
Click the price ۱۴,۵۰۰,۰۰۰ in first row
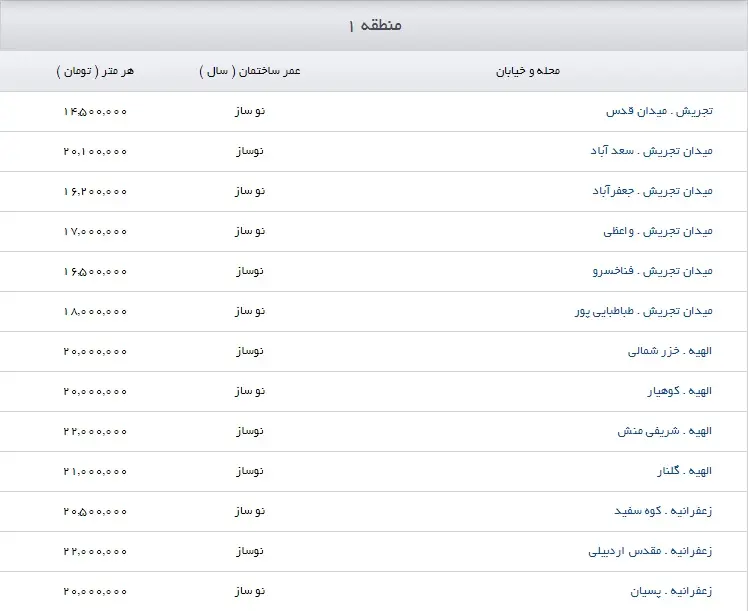(95, 111)
